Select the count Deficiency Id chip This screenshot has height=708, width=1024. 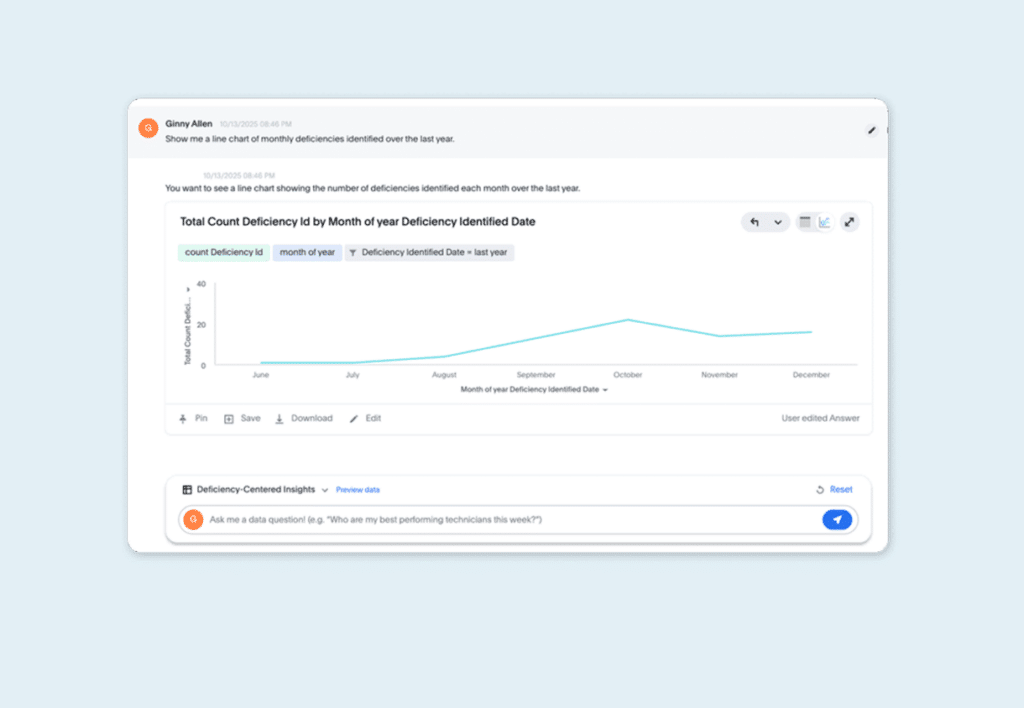223,252
